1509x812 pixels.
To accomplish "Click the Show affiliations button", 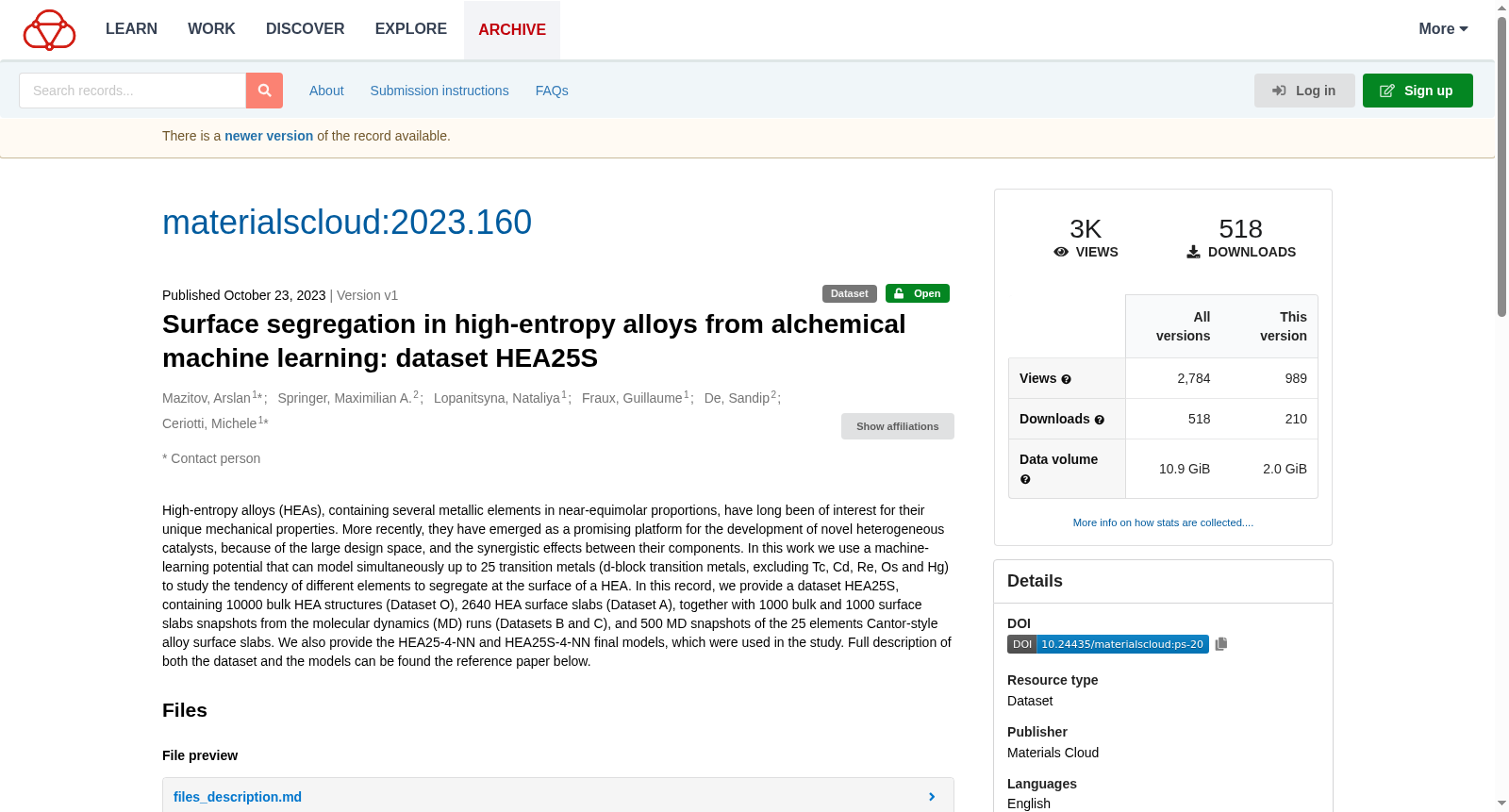I will [898, 426].
